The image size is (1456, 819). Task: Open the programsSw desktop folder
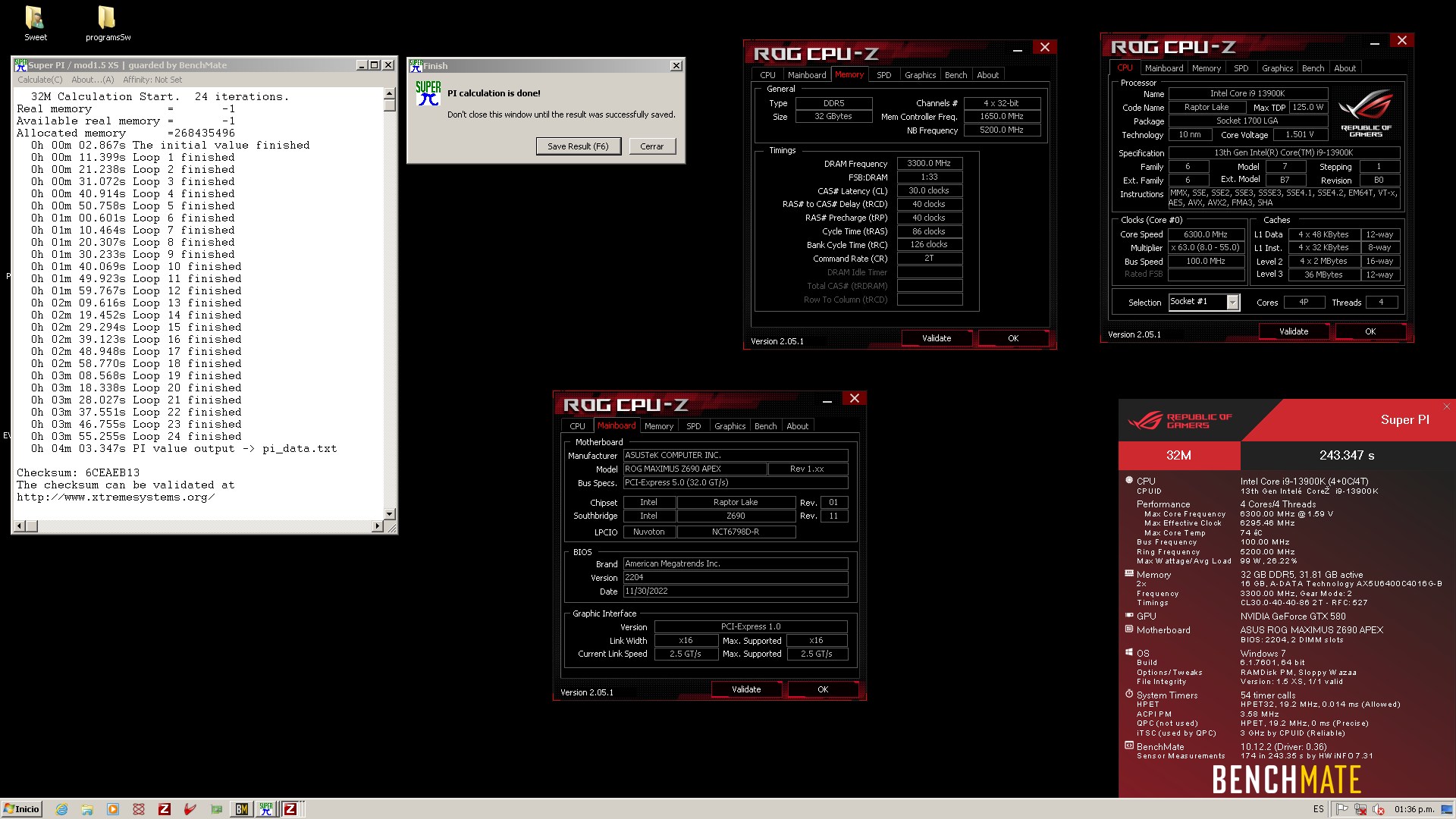pos(108,24)
